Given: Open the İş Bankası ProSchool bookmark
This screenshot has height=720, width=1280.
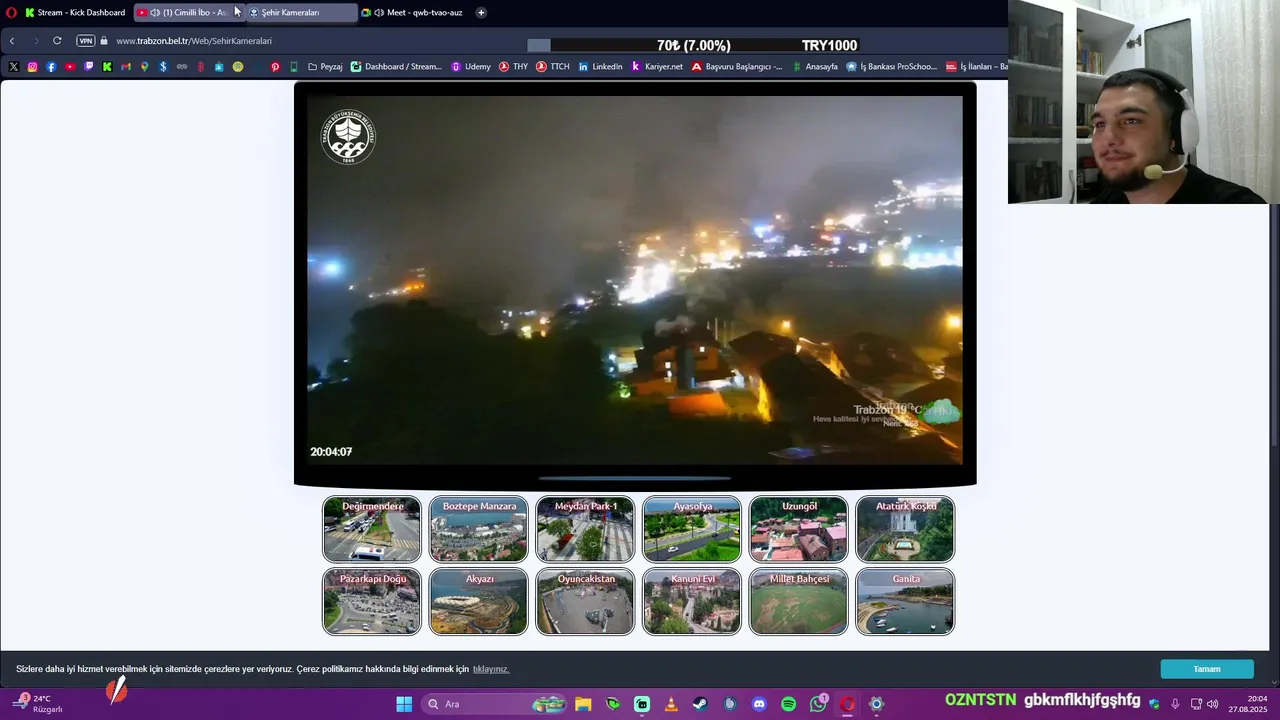Looking at the screenshot, I should tap(892, 67).
